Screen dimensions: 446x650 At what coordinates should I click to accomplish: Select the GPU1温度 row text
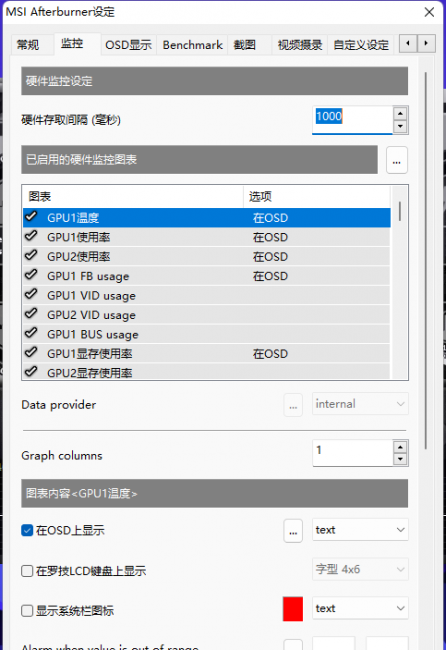73,218
